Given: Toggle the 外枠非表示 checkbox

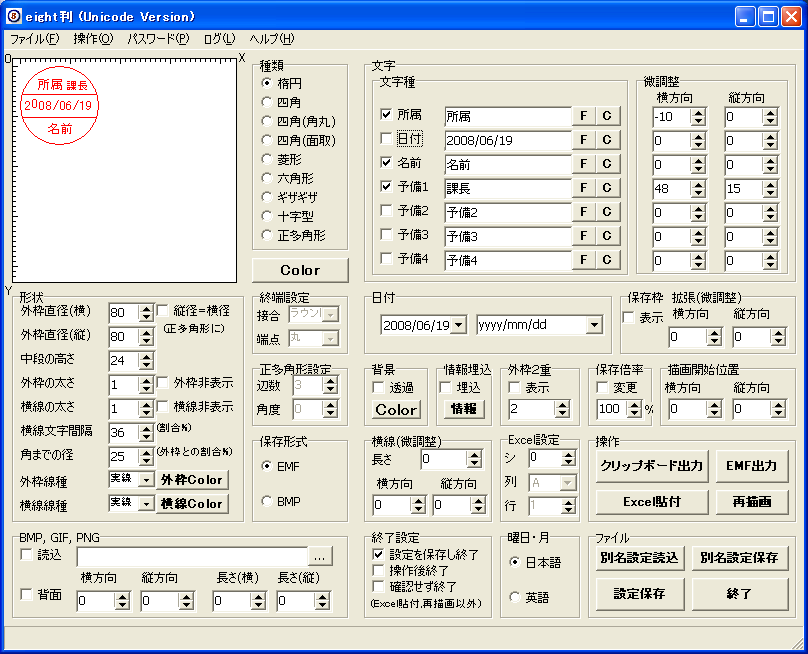Looking at the screenshot, I should tap(162, 382).
